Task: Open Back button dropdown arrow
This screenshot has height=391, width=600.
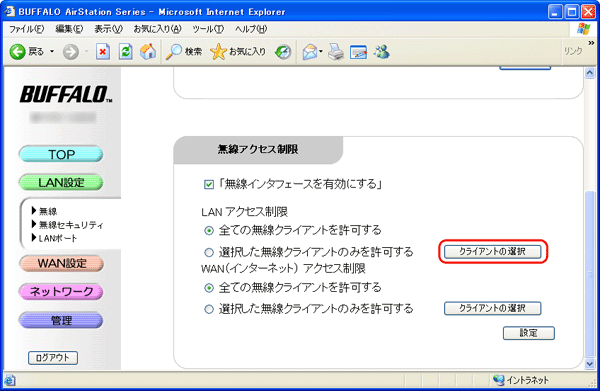Action: pyautogui.click(x=52, y=52)
